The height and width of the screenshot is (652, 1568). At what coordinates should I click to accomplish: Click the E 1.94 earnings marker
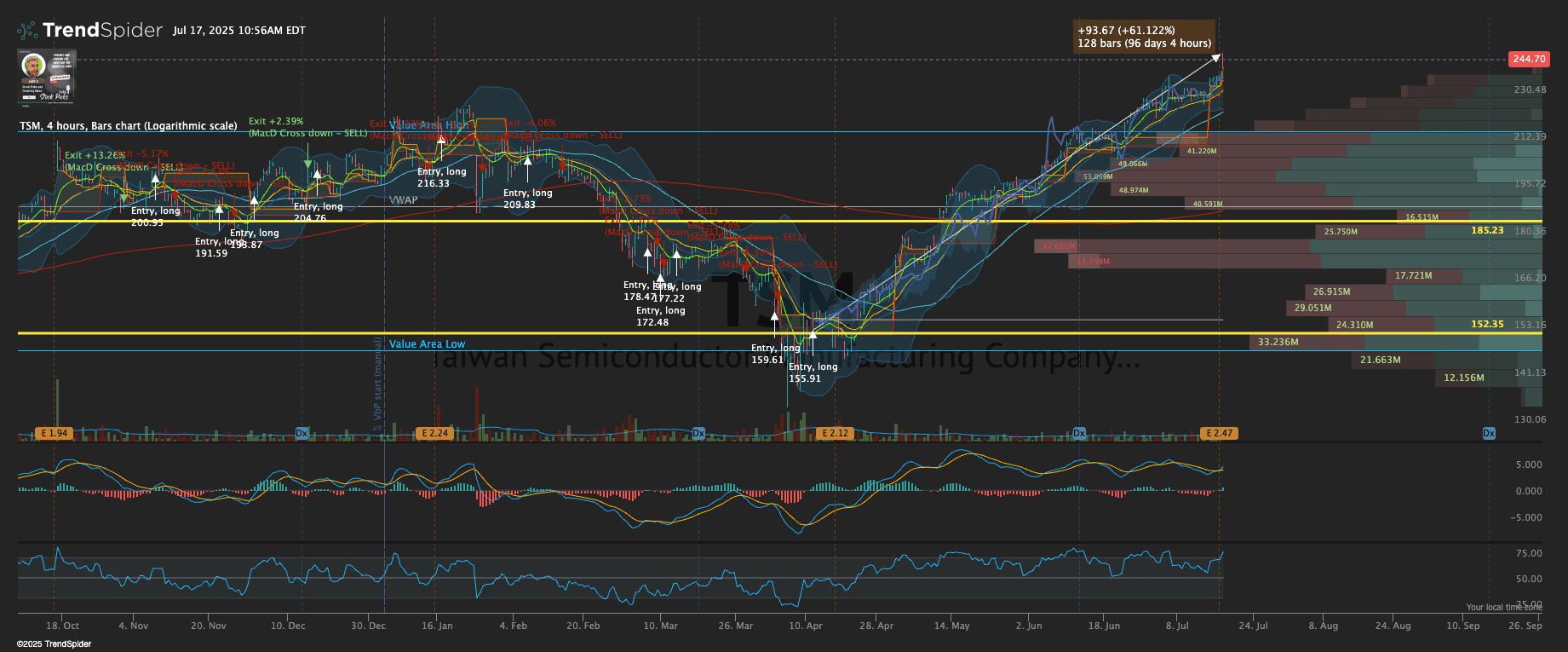click(54, 434)
